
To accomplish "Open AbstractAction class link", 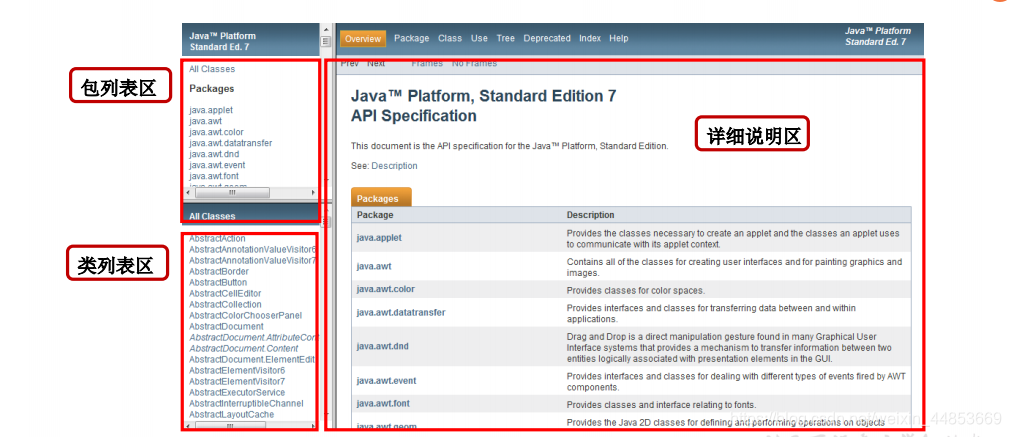I will pyautogui.click(x=217, y=238).
